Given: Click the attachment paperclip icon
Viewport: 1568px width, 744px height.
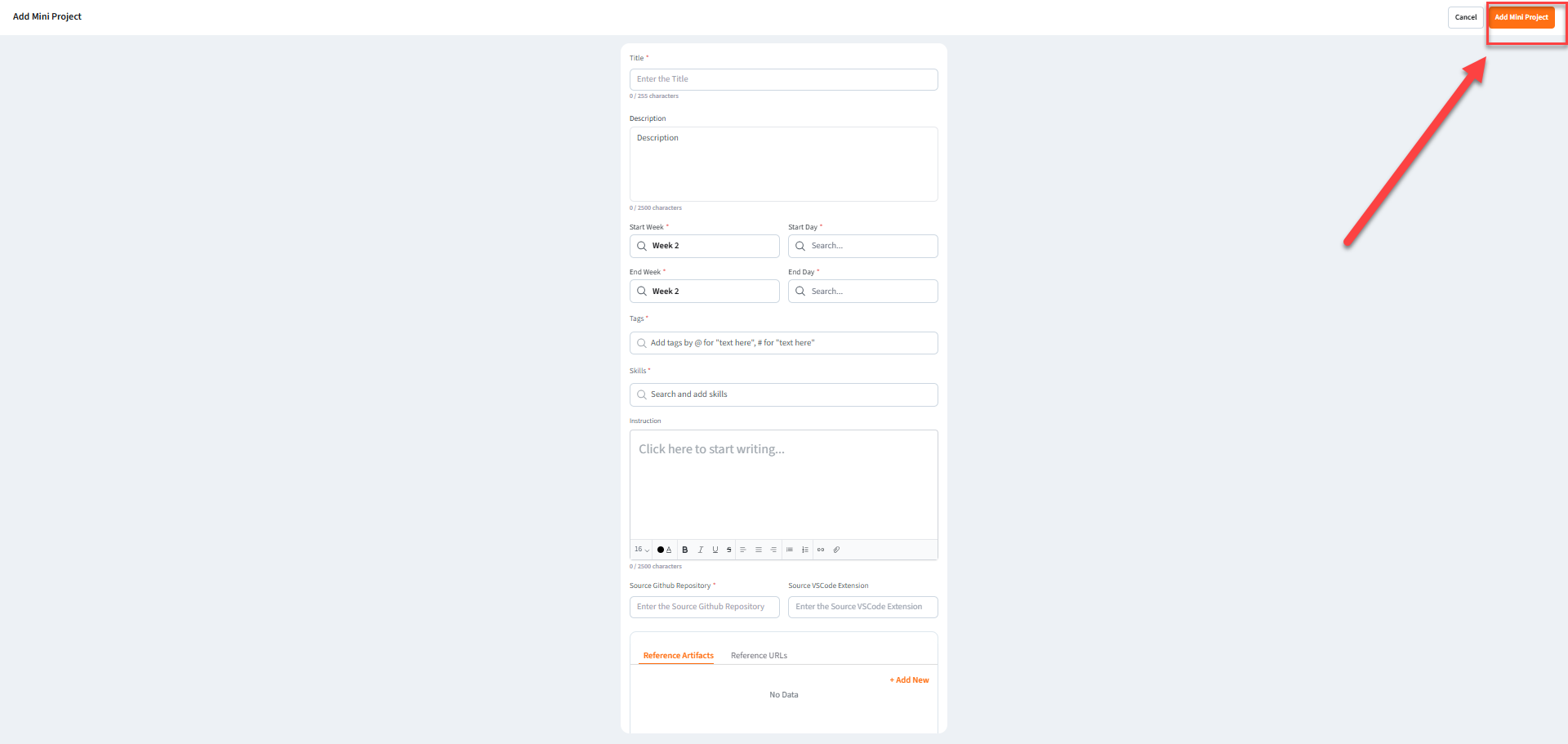Looking at the screenshot, I should point(836,550).
